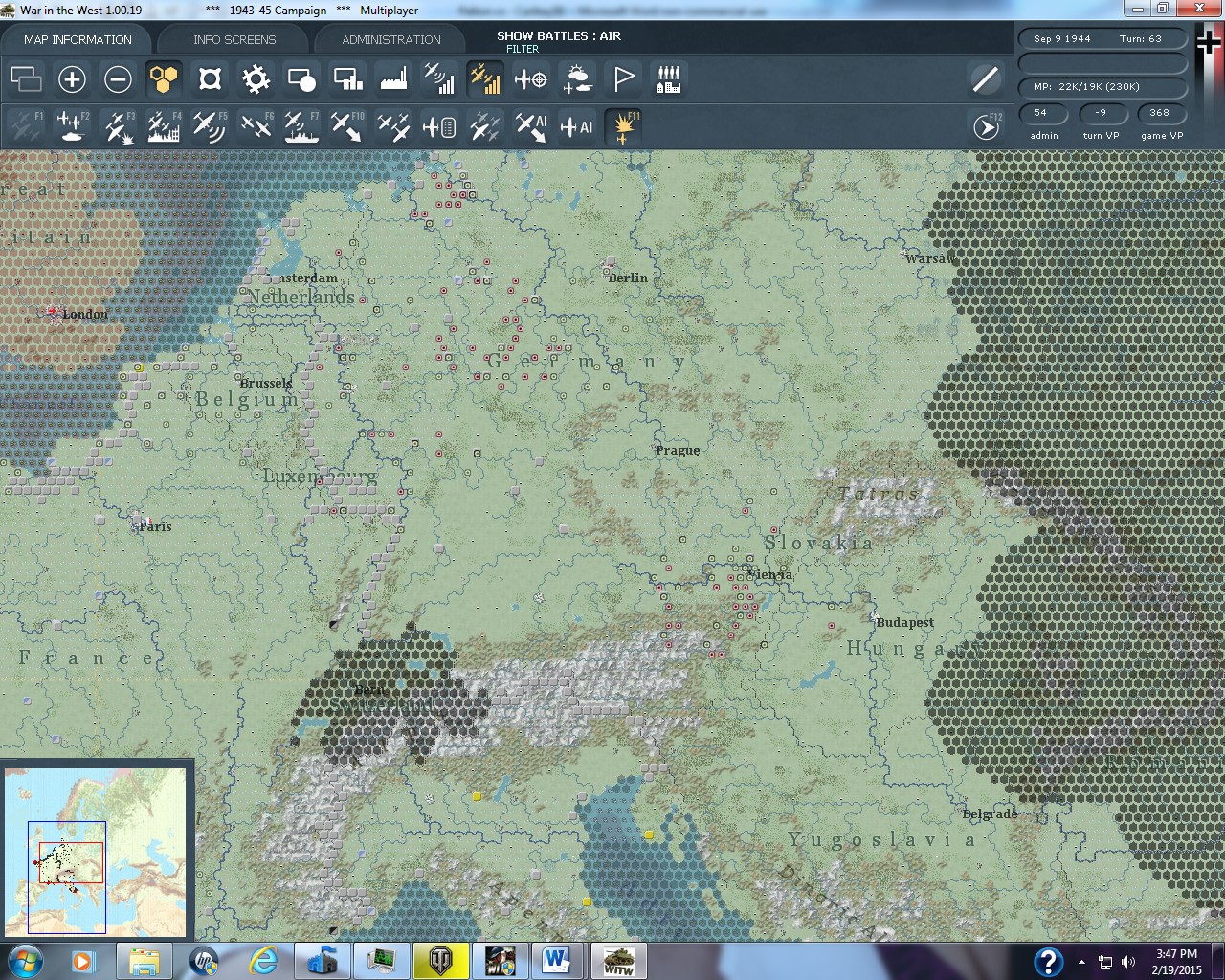1225x980 pixels.
Task: Click the admin points value 54
Action: pyautogui.click(x=1044, y=113)
